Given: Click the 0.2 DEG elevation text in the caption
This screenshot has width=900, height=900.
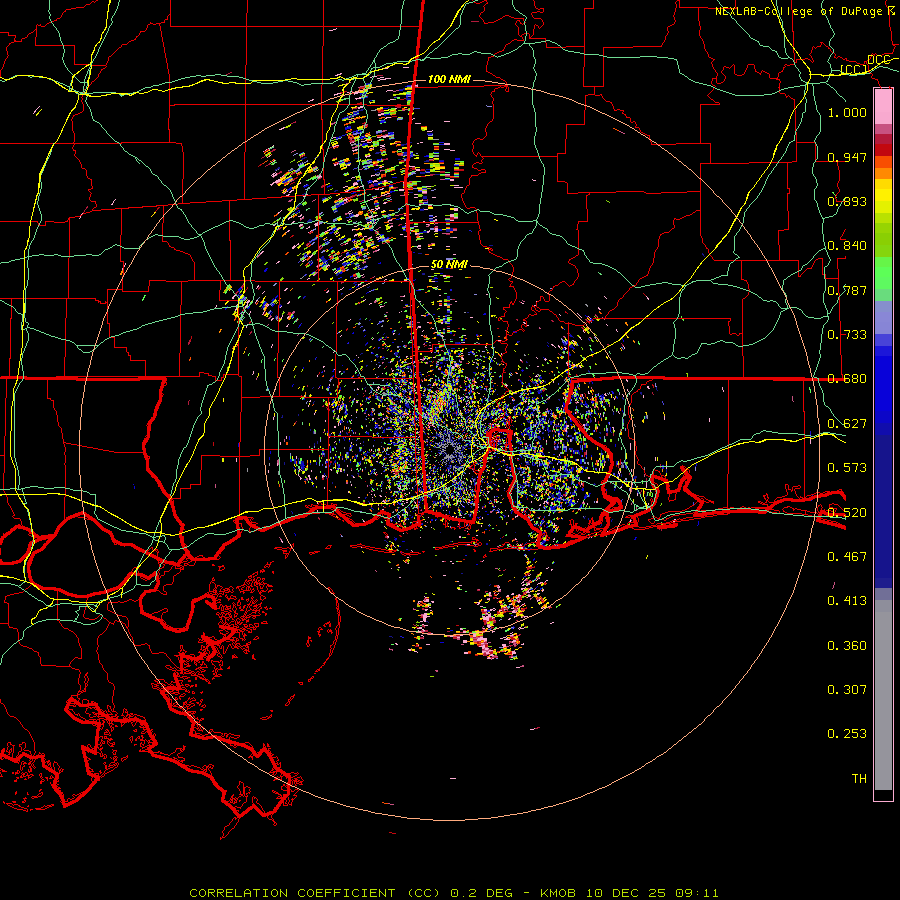Looking at the screenshot, I should tap(482, 893).
